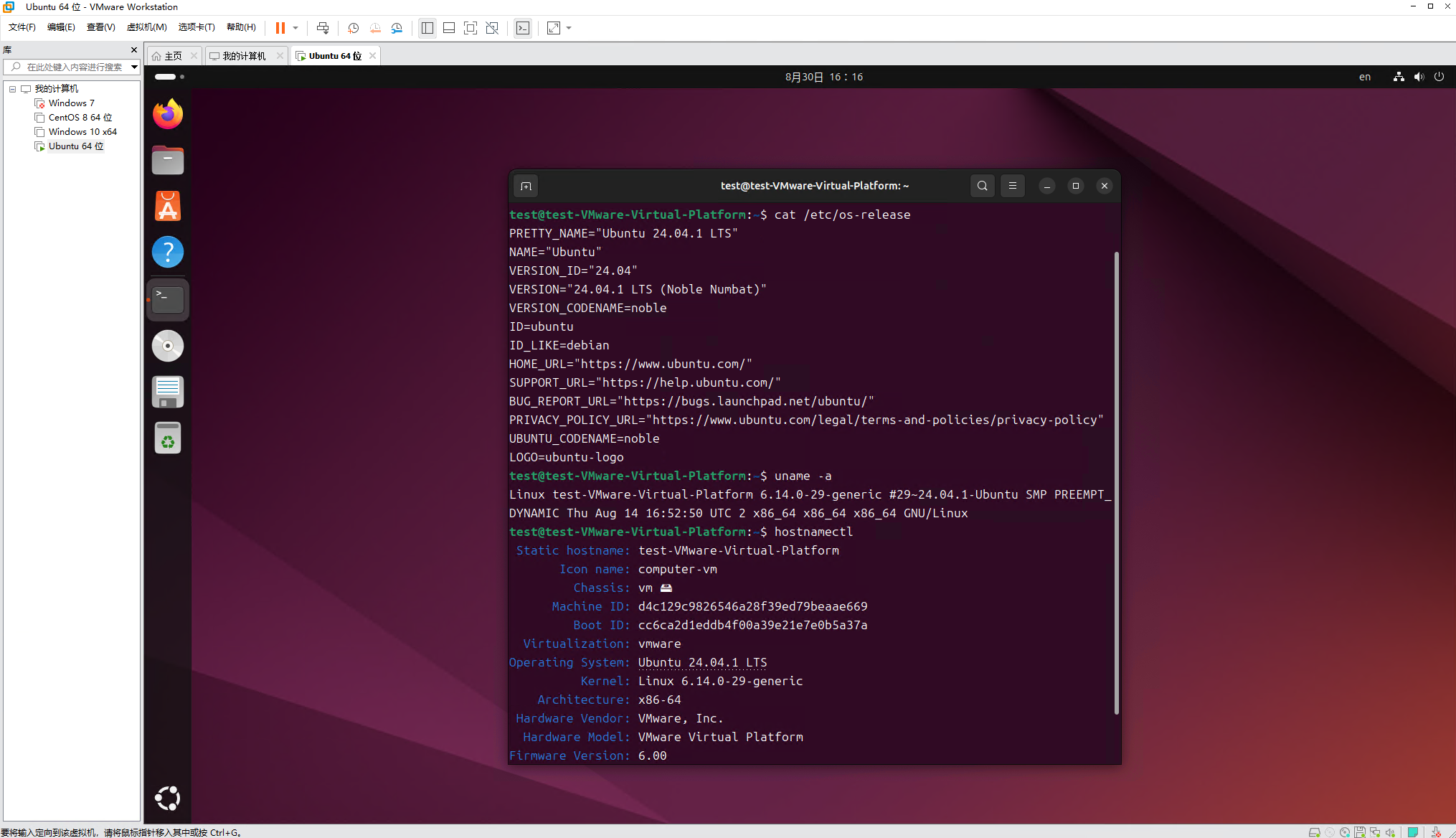This screenshot has height=838, width=1456.
Task: Open the snapshot manager wrench icon
Action: pyautogui.click(x=397, y=28)
